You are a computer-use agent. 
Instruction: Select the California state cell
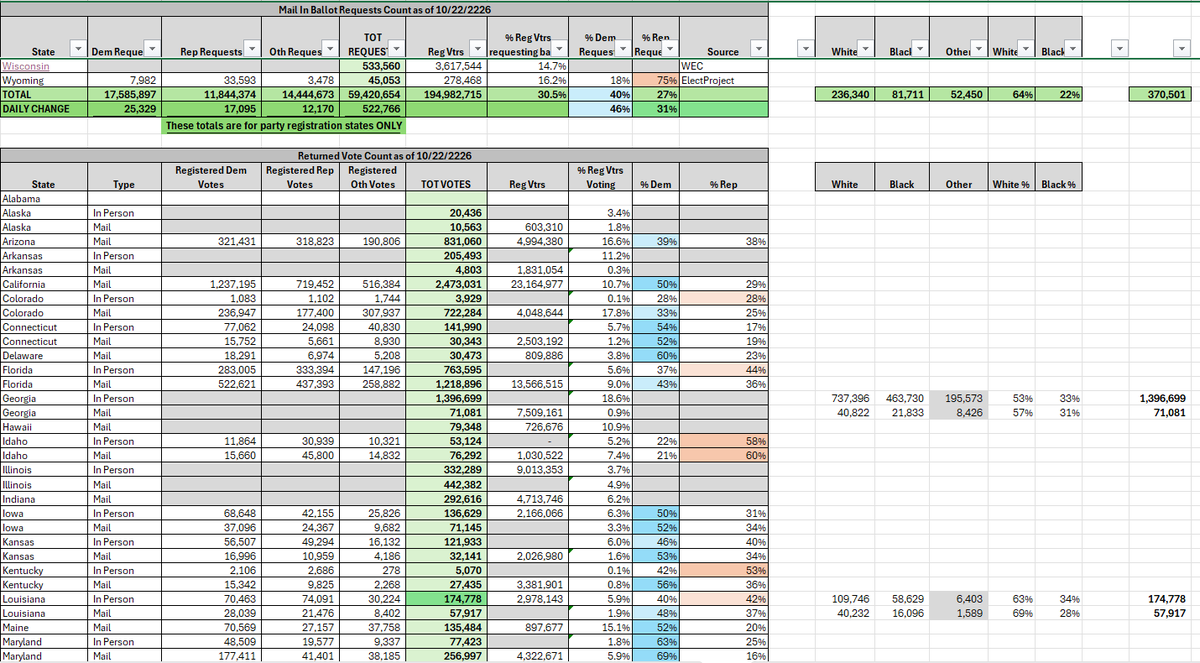[43, 284]
